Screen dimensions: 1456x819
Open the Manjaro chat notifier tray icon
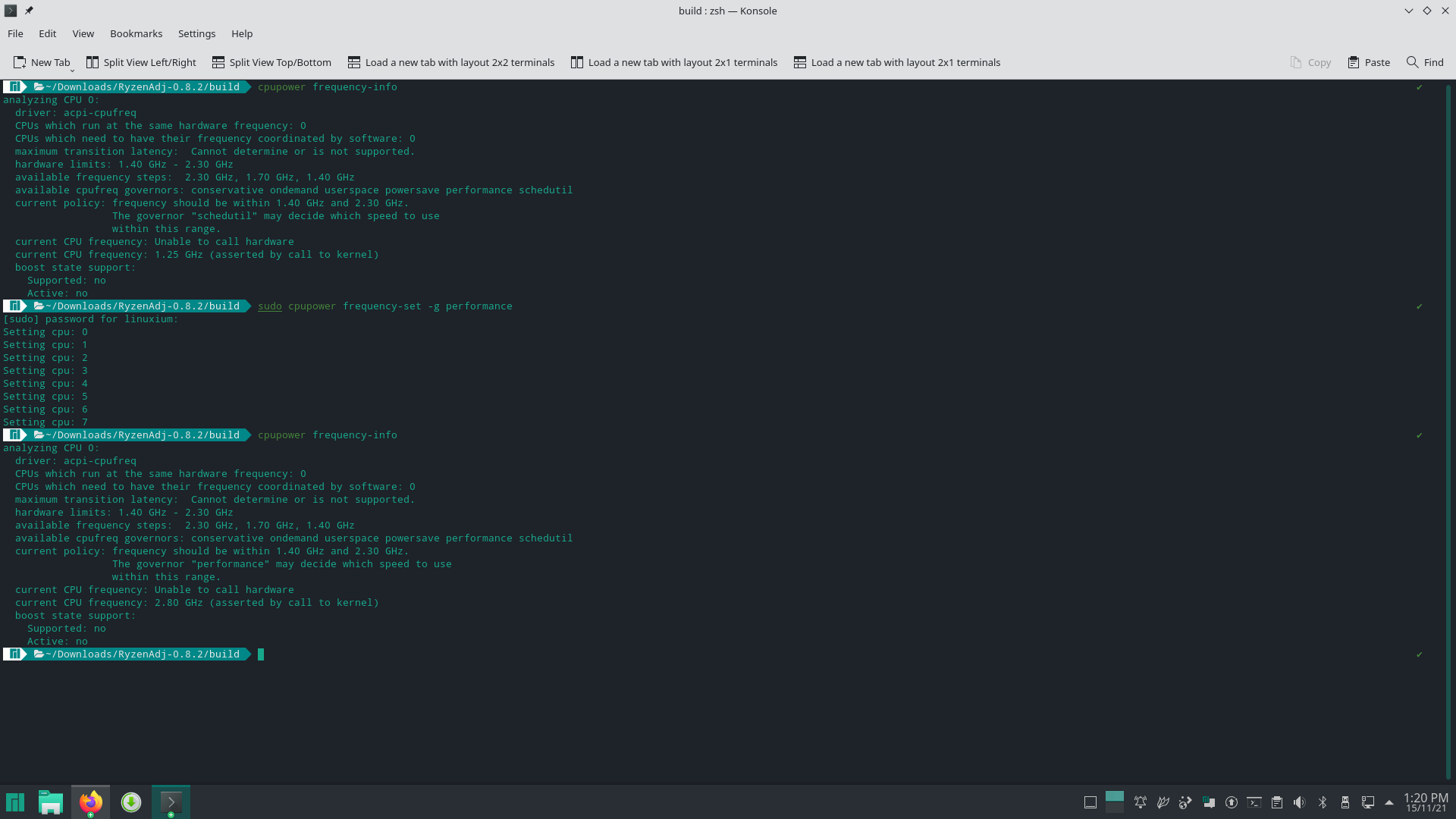(1209, 802)
